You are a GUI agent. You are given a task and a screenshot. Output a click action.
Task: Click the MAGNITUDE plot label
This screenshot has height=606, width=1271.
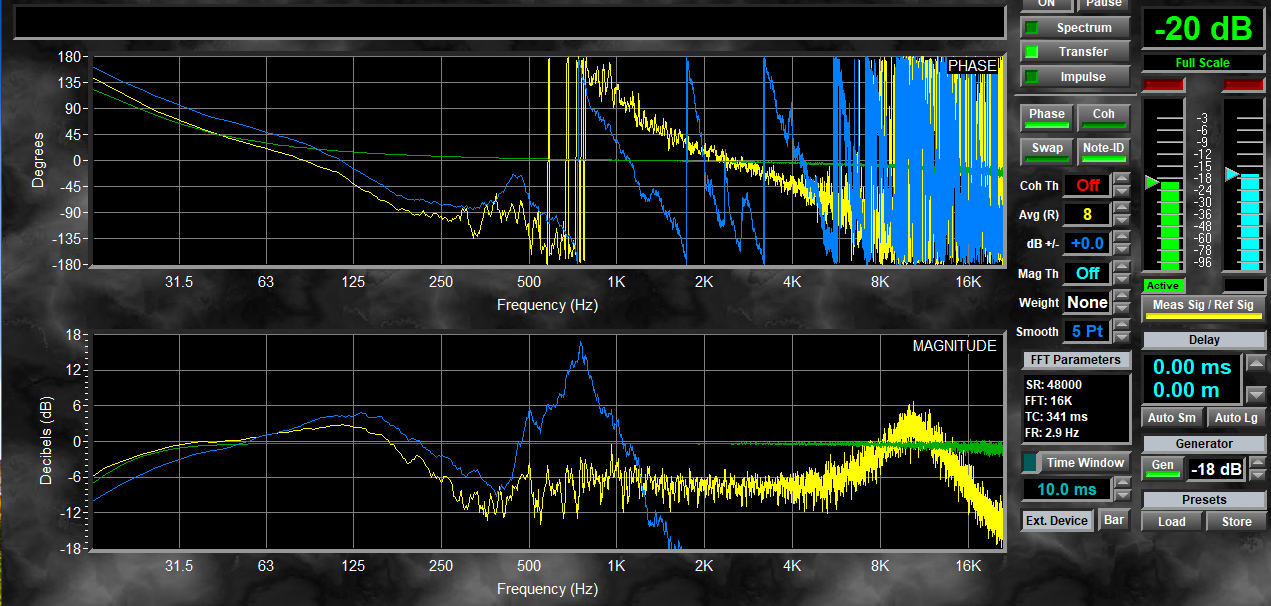(x=954, y=346)
